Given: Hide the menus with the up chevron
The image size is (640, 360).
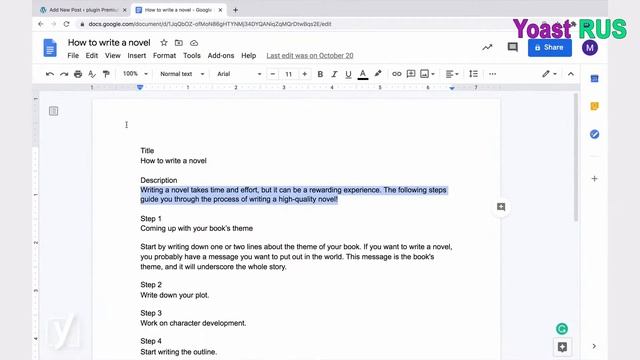Looking at the screenshot, I should pyautogui.click(x=571, y=74).
